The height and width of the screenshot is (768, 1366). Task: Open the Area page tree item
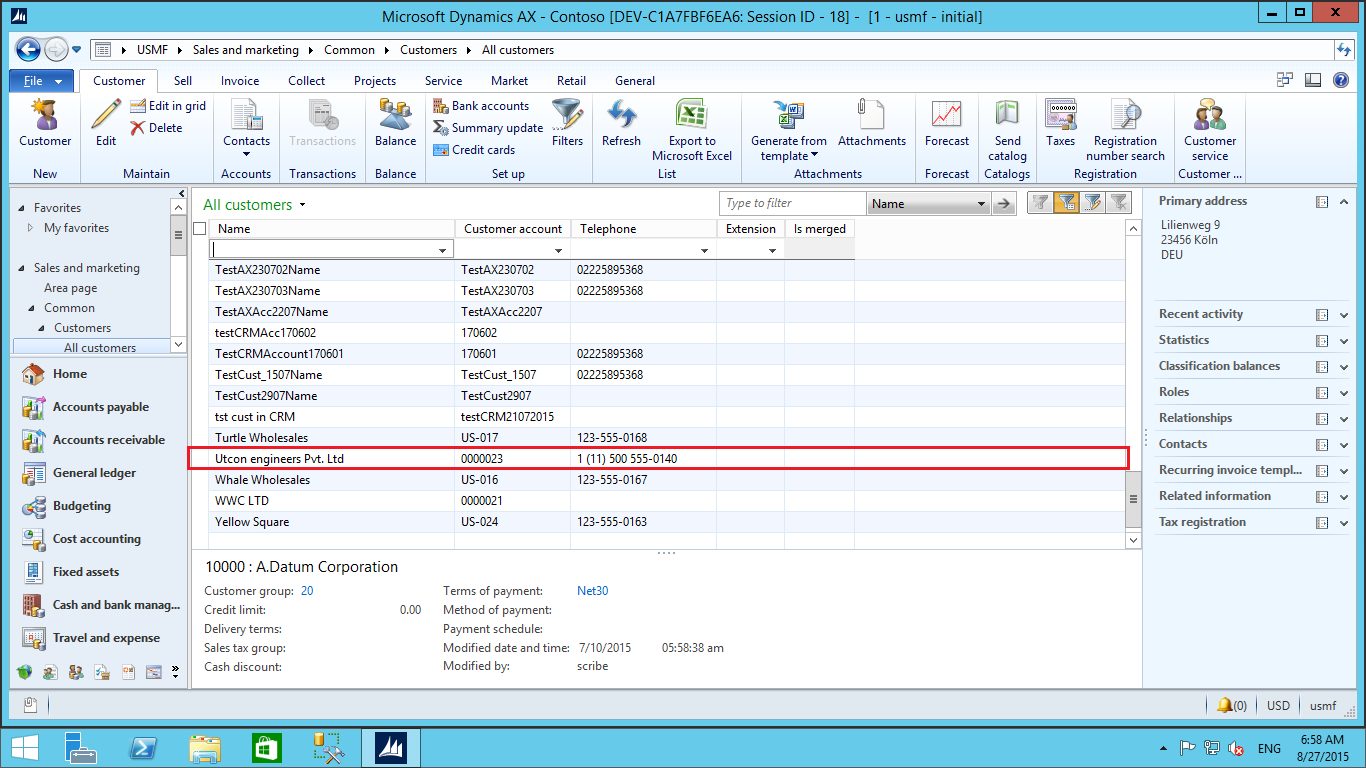tap(70, 288)
